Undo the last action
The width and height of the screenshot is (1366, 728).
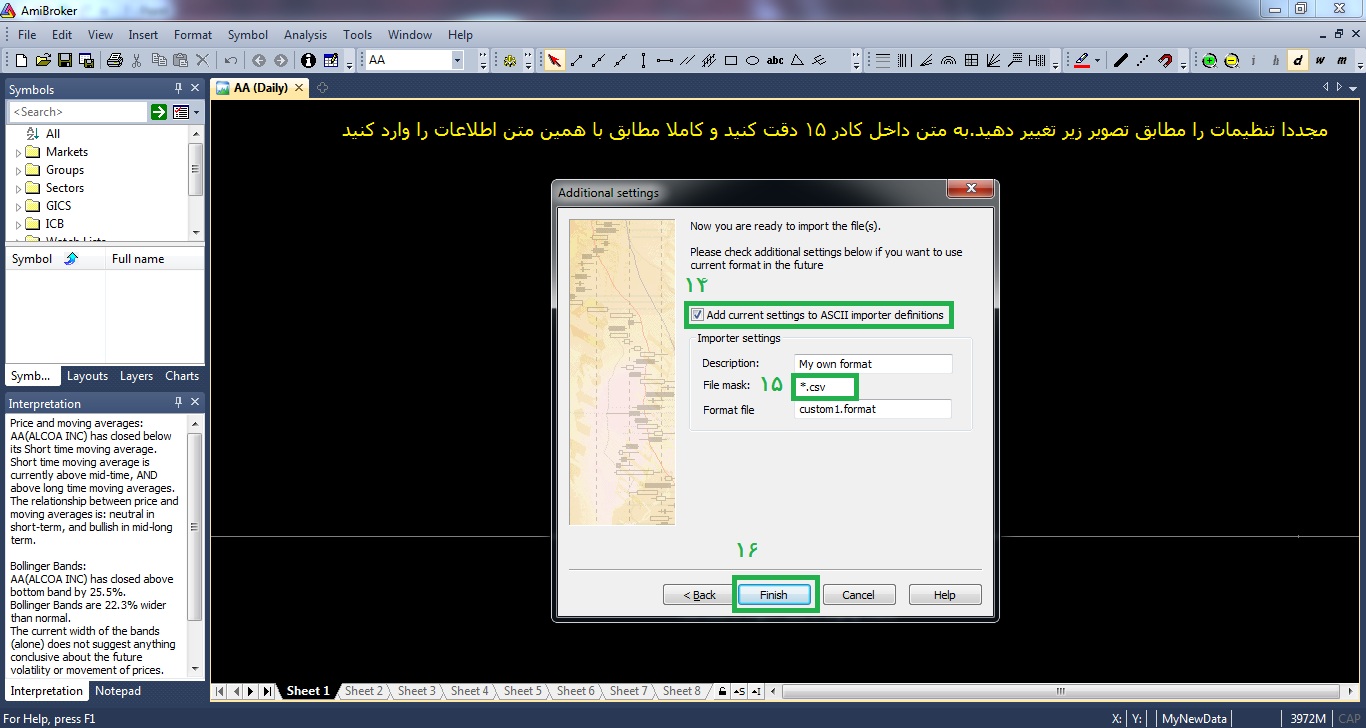click(x=231, y=61)
